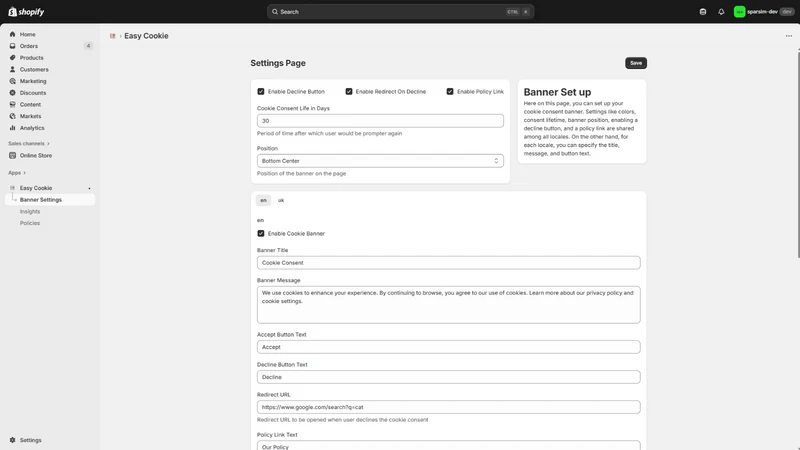The width and height of the screenshot is (800, 450).
Task: Click the Markets globe icon
Action: pyautogui.click(x=12, y=116)
